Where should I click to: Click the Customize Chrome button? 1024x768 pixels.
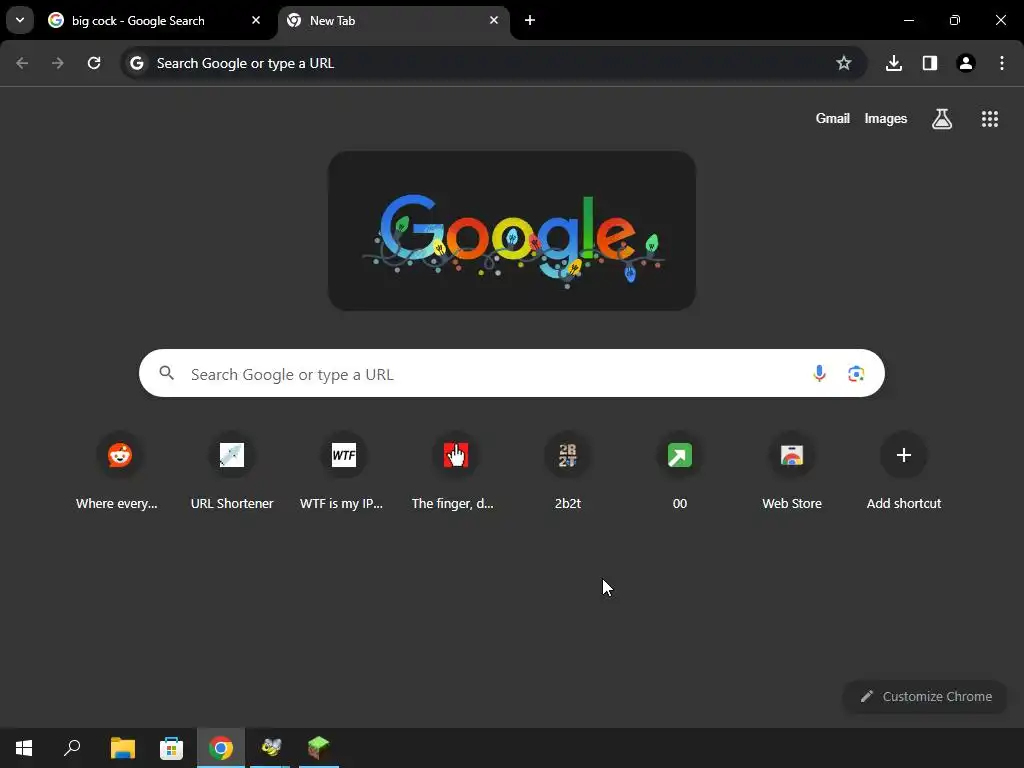coord(925,697)
